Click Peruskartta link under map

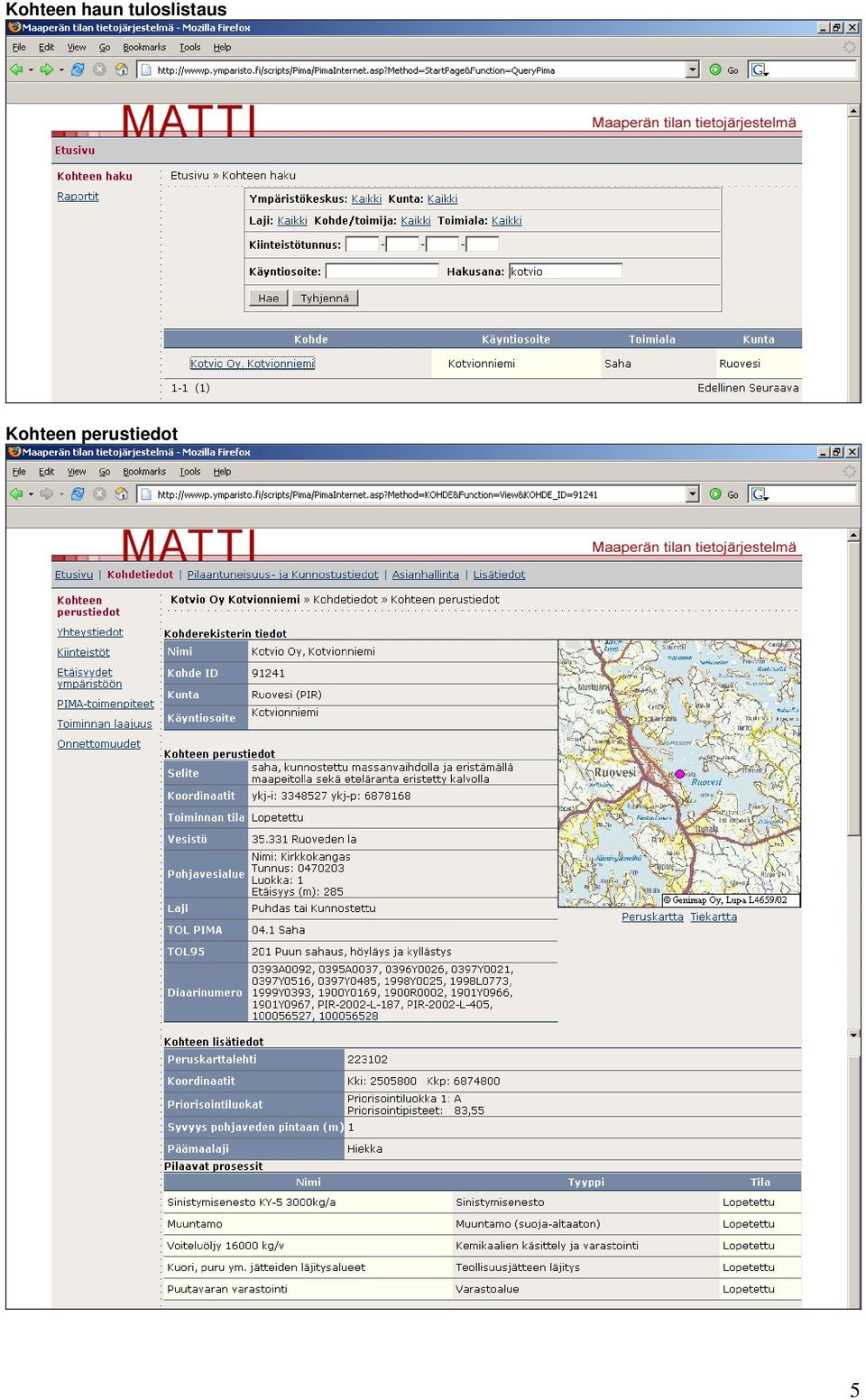point(652,916)
